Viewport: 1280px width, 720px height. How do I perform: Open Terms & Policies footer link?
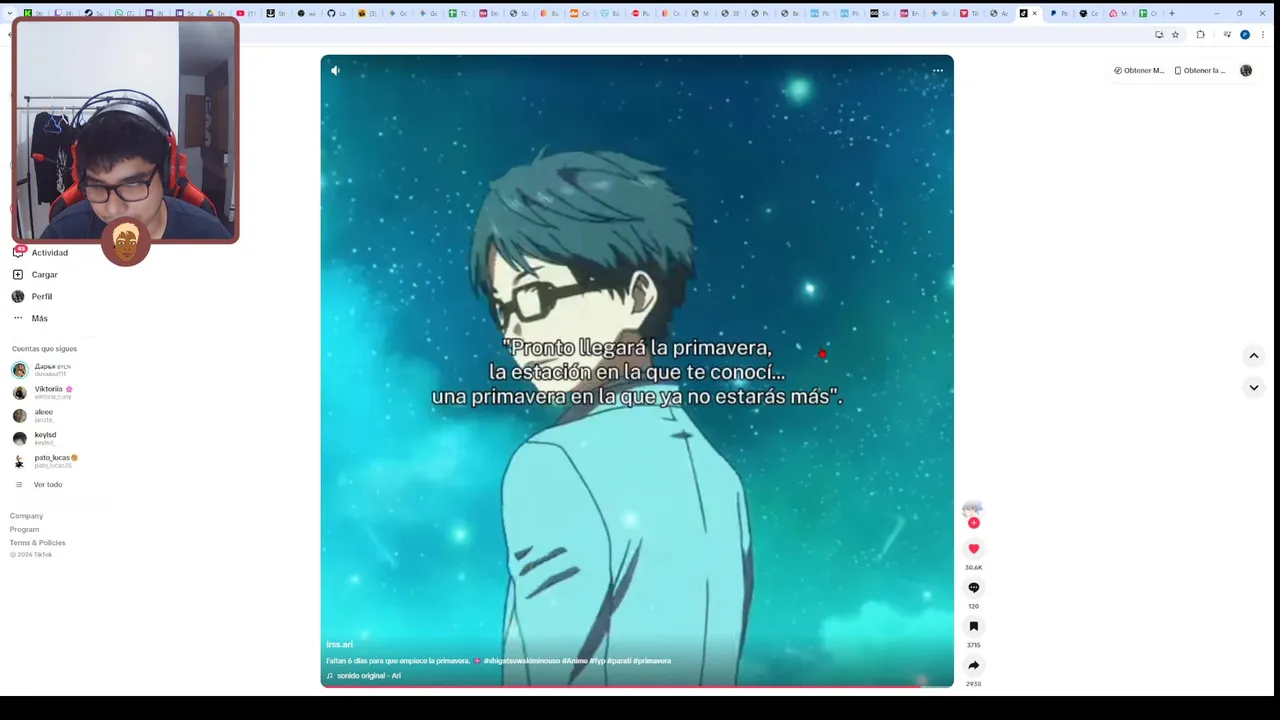37,543
